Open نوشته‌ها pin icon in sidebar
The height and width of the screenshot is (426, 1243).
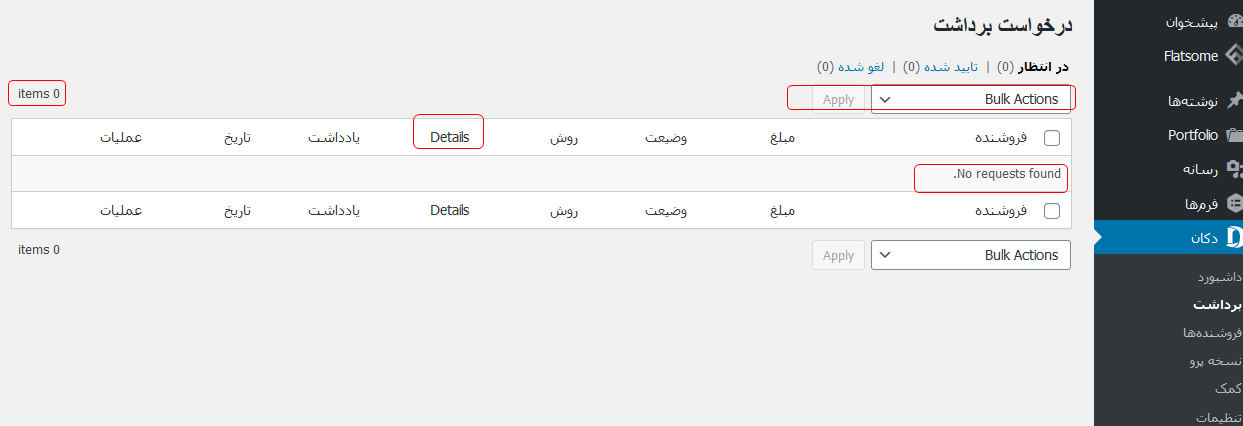click(x=1234, y=100)
